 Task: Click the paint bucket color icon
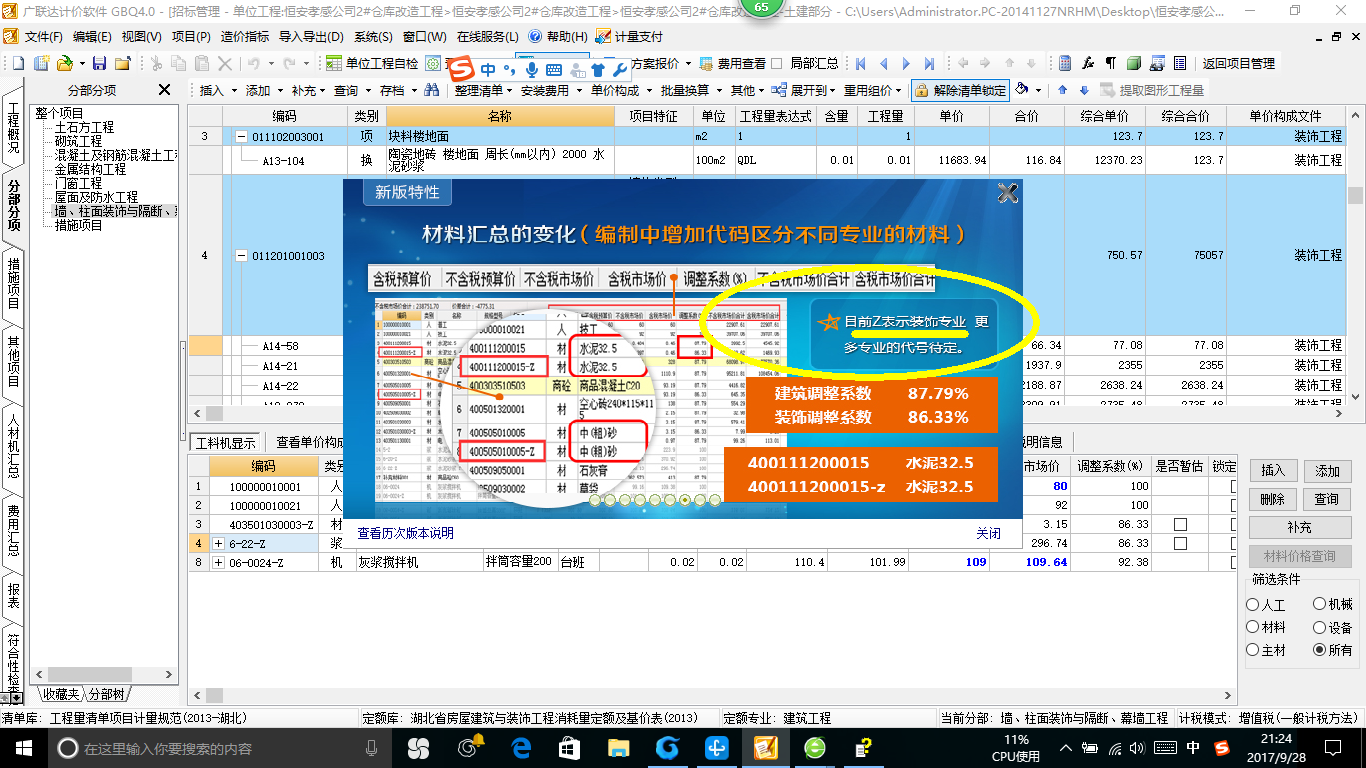pos(1021,90)
